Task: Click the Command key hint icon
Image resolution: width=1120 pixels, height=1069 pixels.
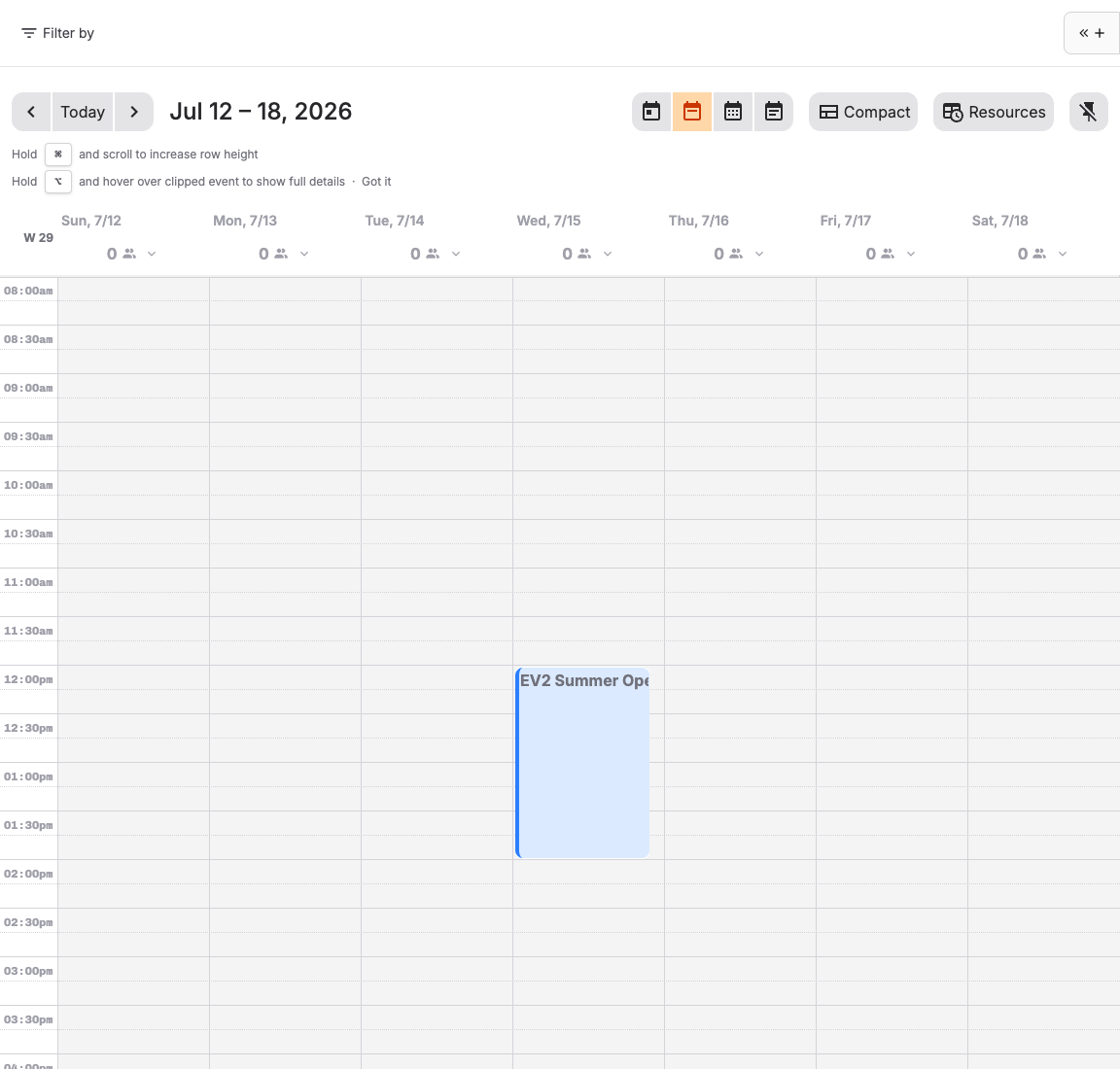Action: [58, 155]
